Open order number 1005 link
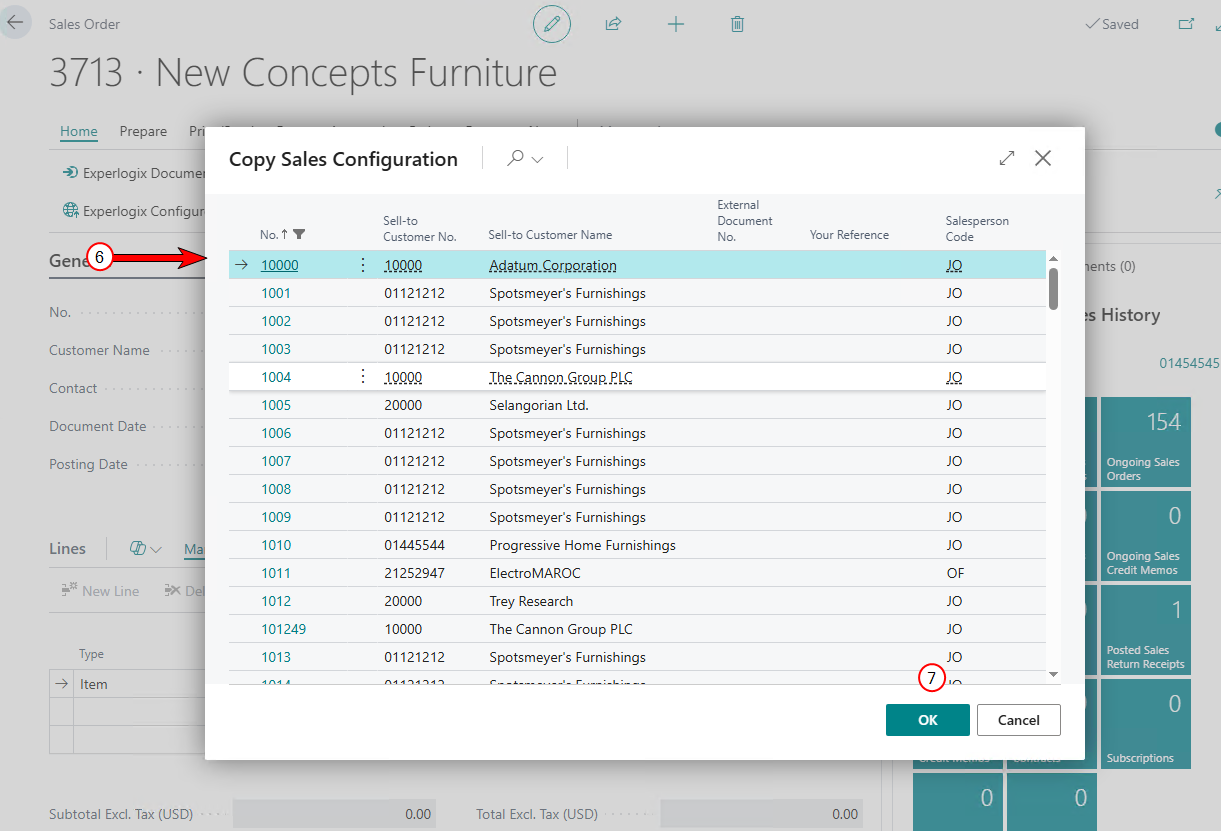1221x831 pixels. pyautogui.click(x=276, y=405)
